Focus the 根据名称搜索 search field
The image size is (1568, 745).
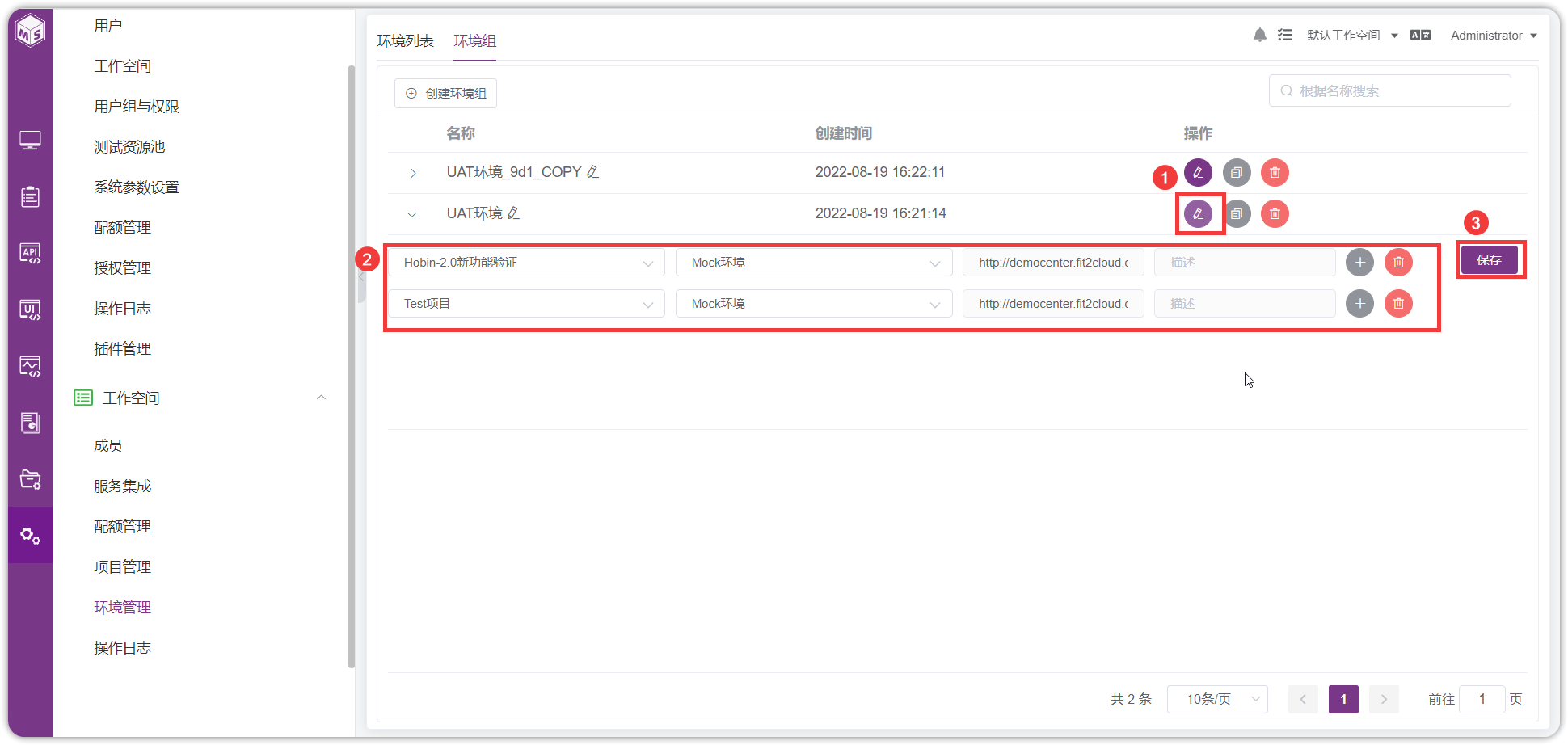(1389, 90)
